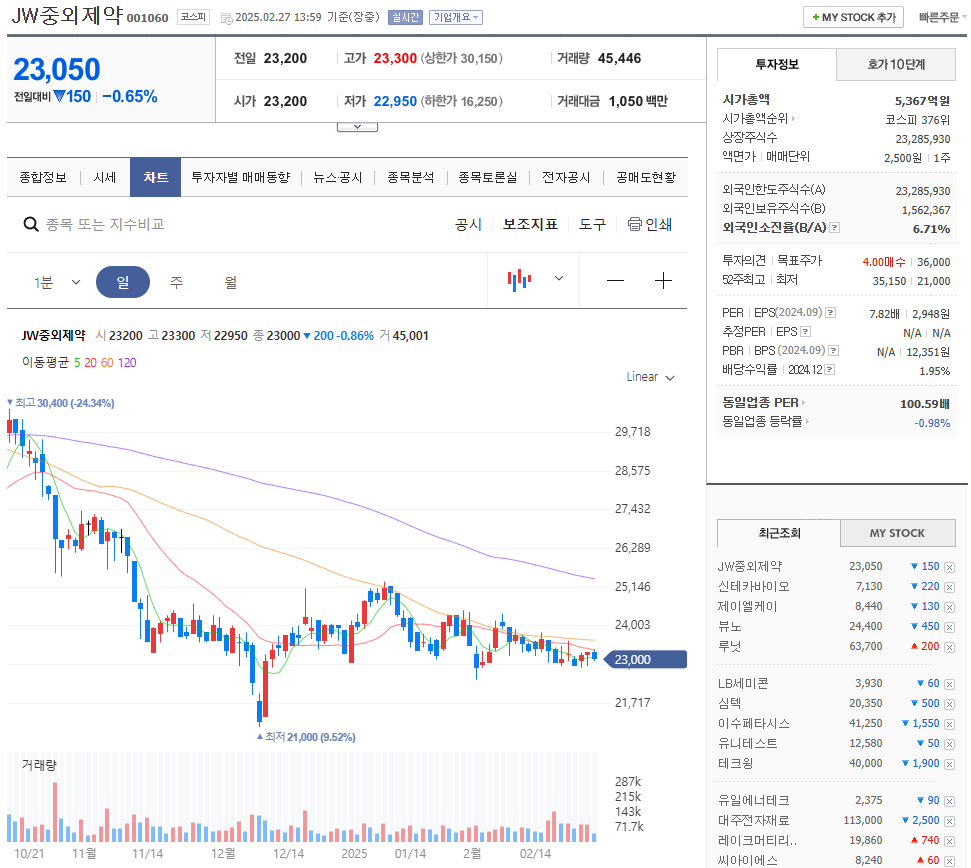Viewport: 971px width, 868px height.
Task: Zoom in on the chart with plus icon
Action: pos(663,281)
